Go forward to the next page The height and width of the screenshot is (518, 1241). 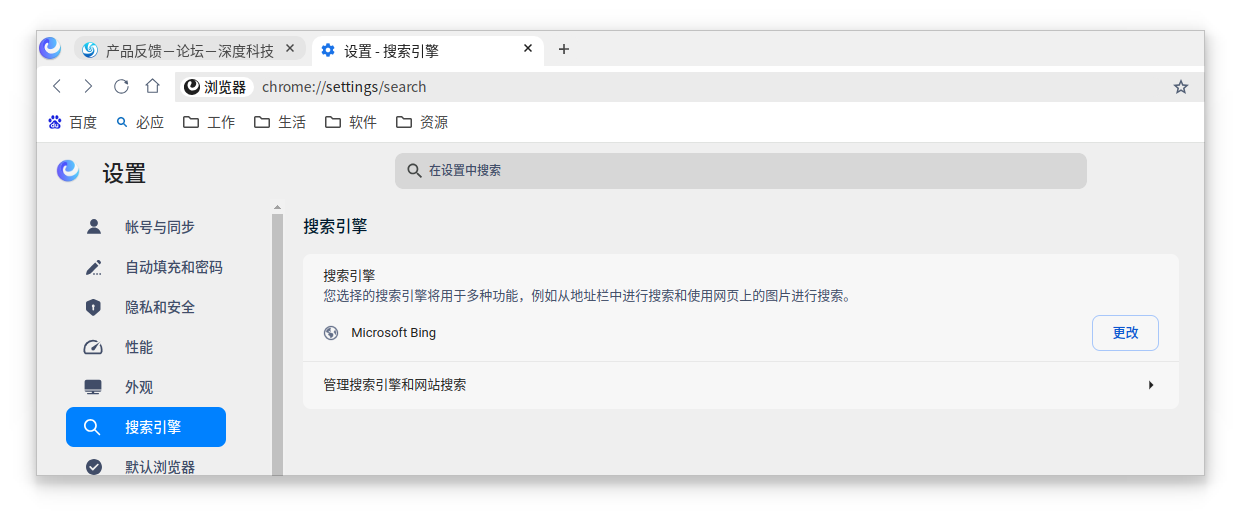pos(88,87)
